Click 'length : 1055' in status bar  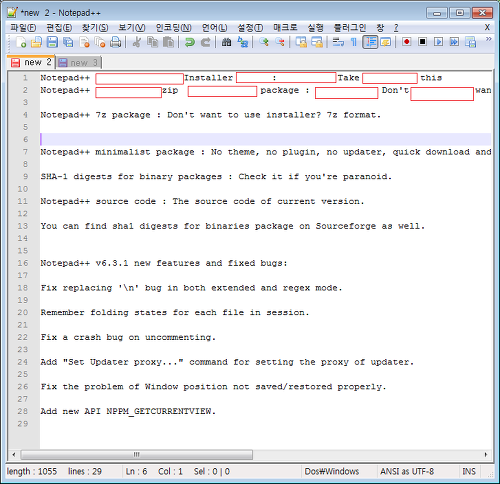[x=32, y=471]
